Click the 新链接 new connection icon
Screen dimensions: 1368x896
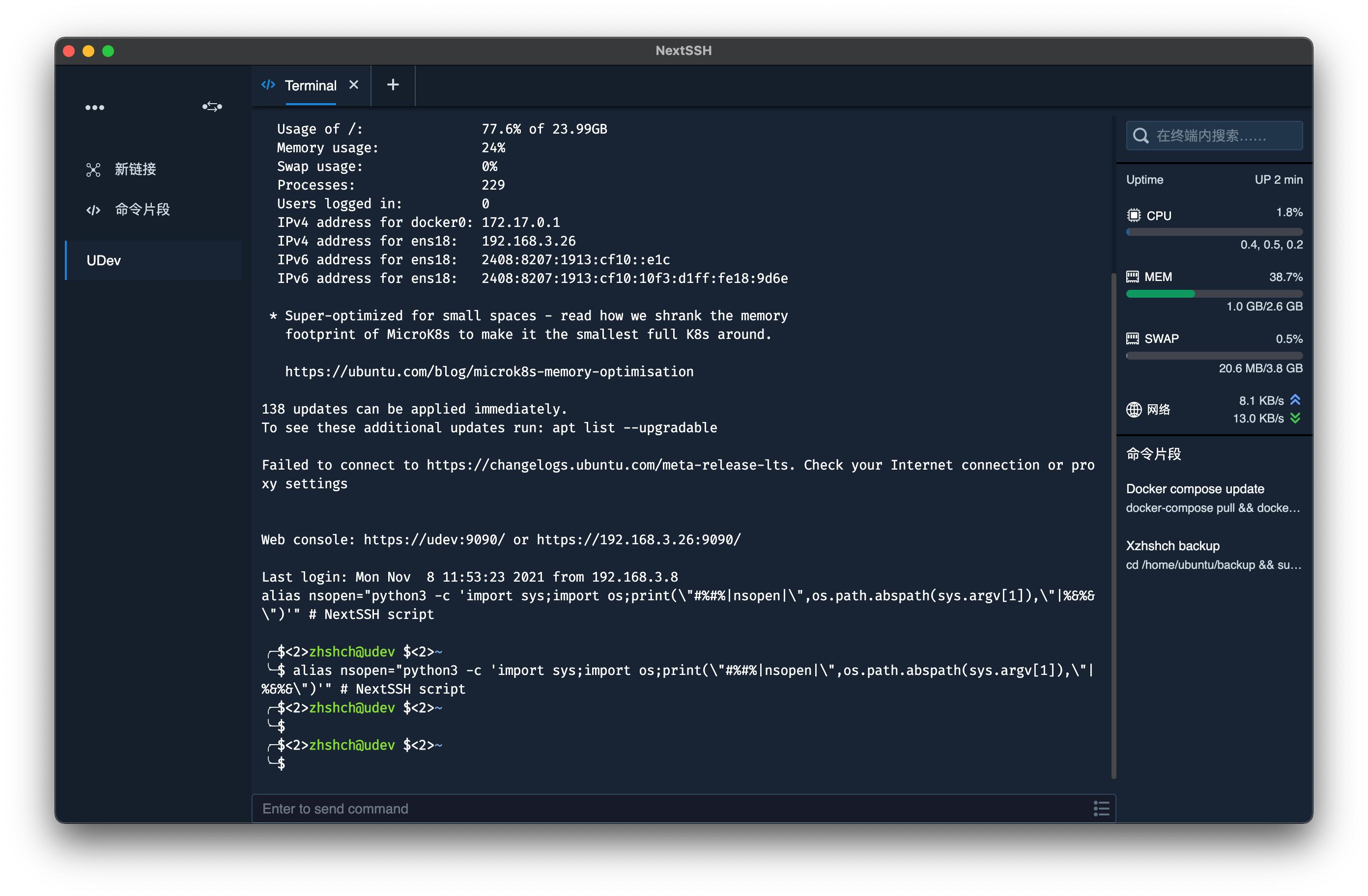pos(93,169)
